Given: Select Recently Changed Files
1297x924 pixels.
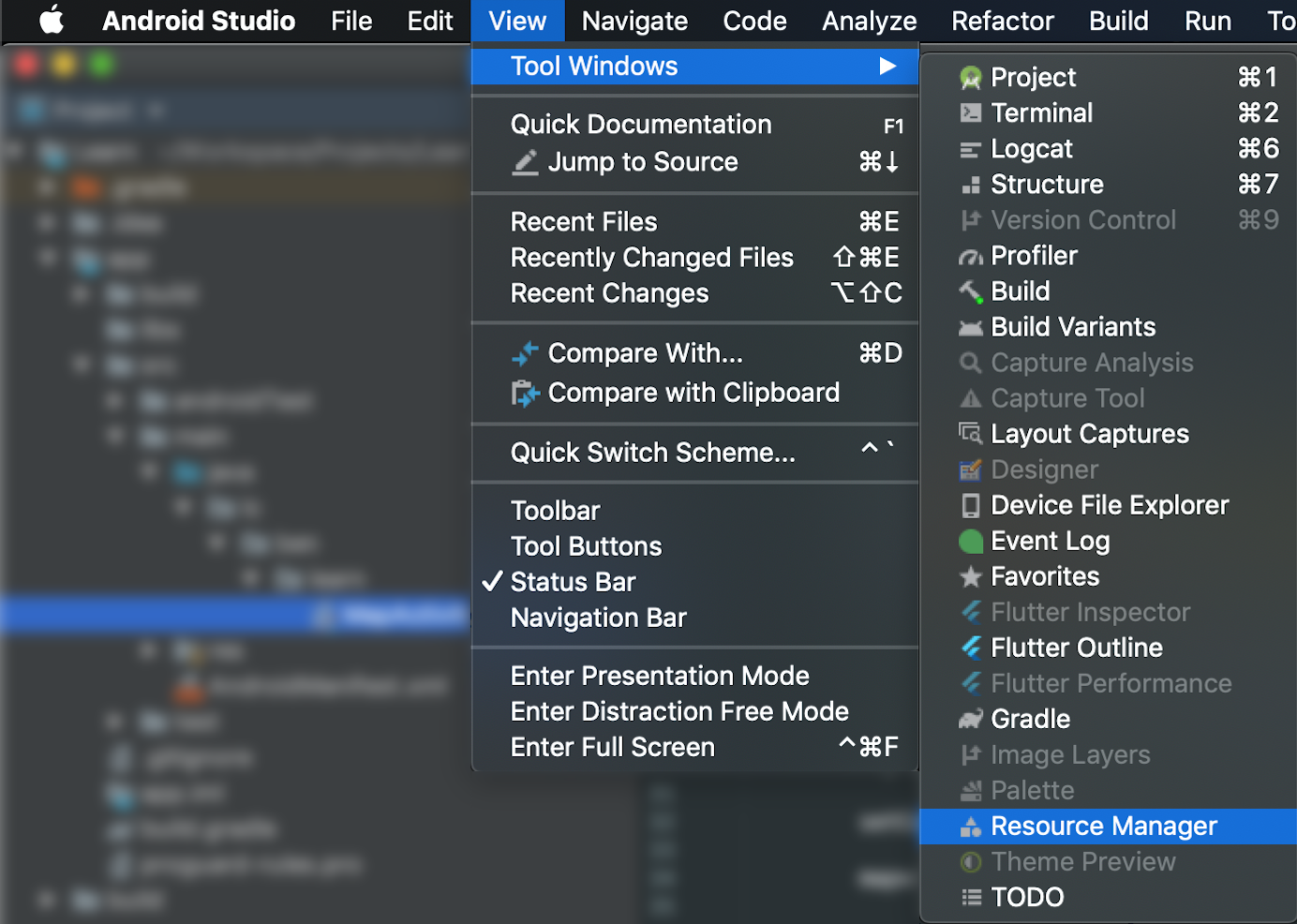Looking at the screenshot, I should [694, 258].
